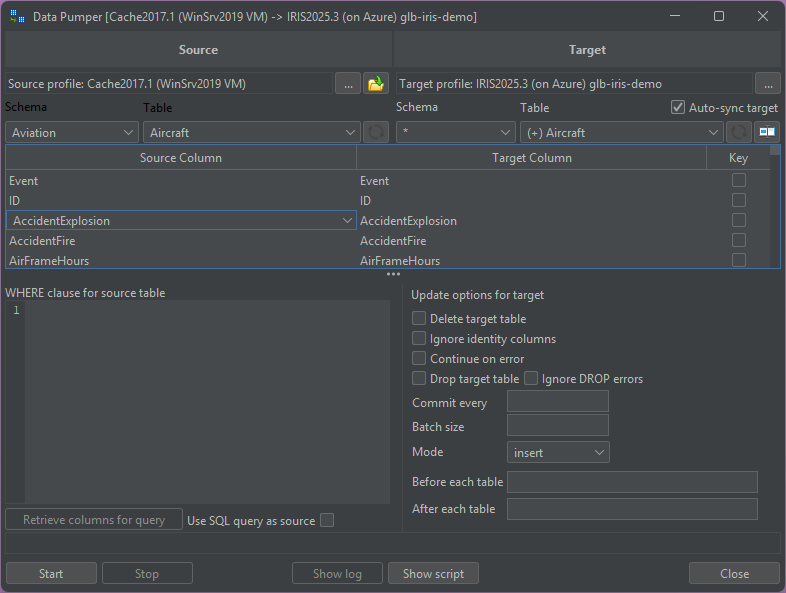Image resolution: width=786 pixels, height=593 pixels.
Task: Click the Key column header
Action: pos(738,157)
